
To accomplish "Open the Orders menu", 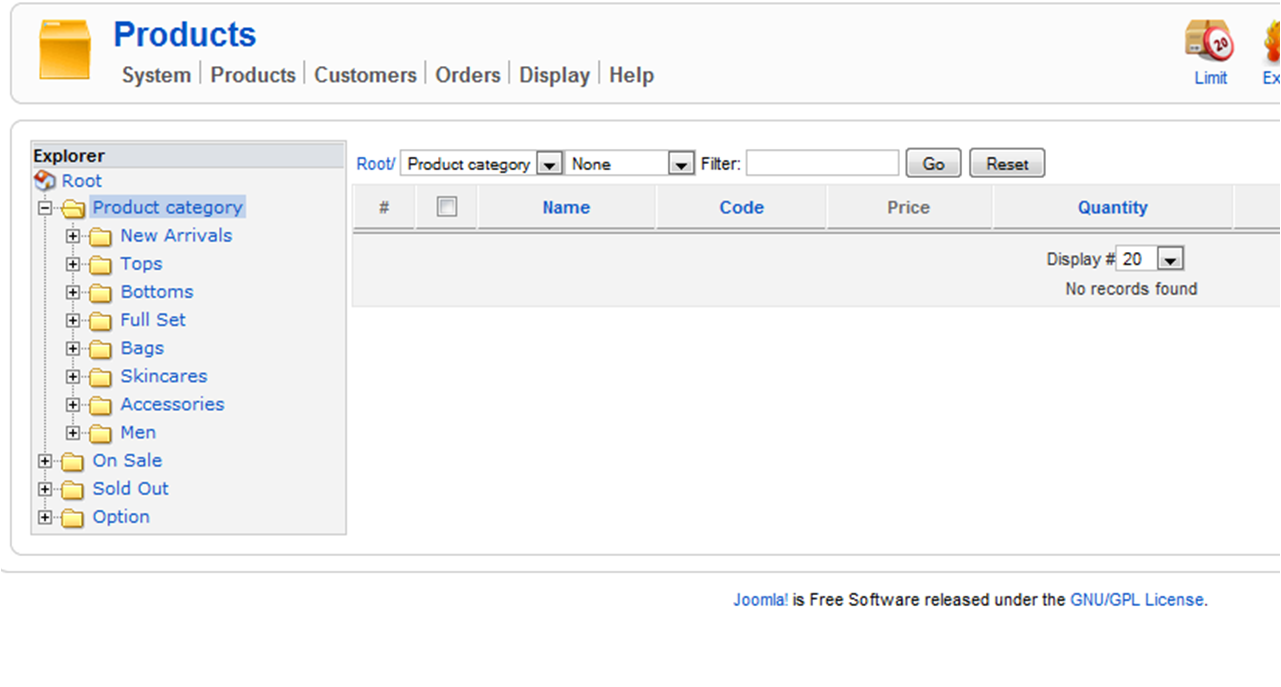I will click(468, 75).
